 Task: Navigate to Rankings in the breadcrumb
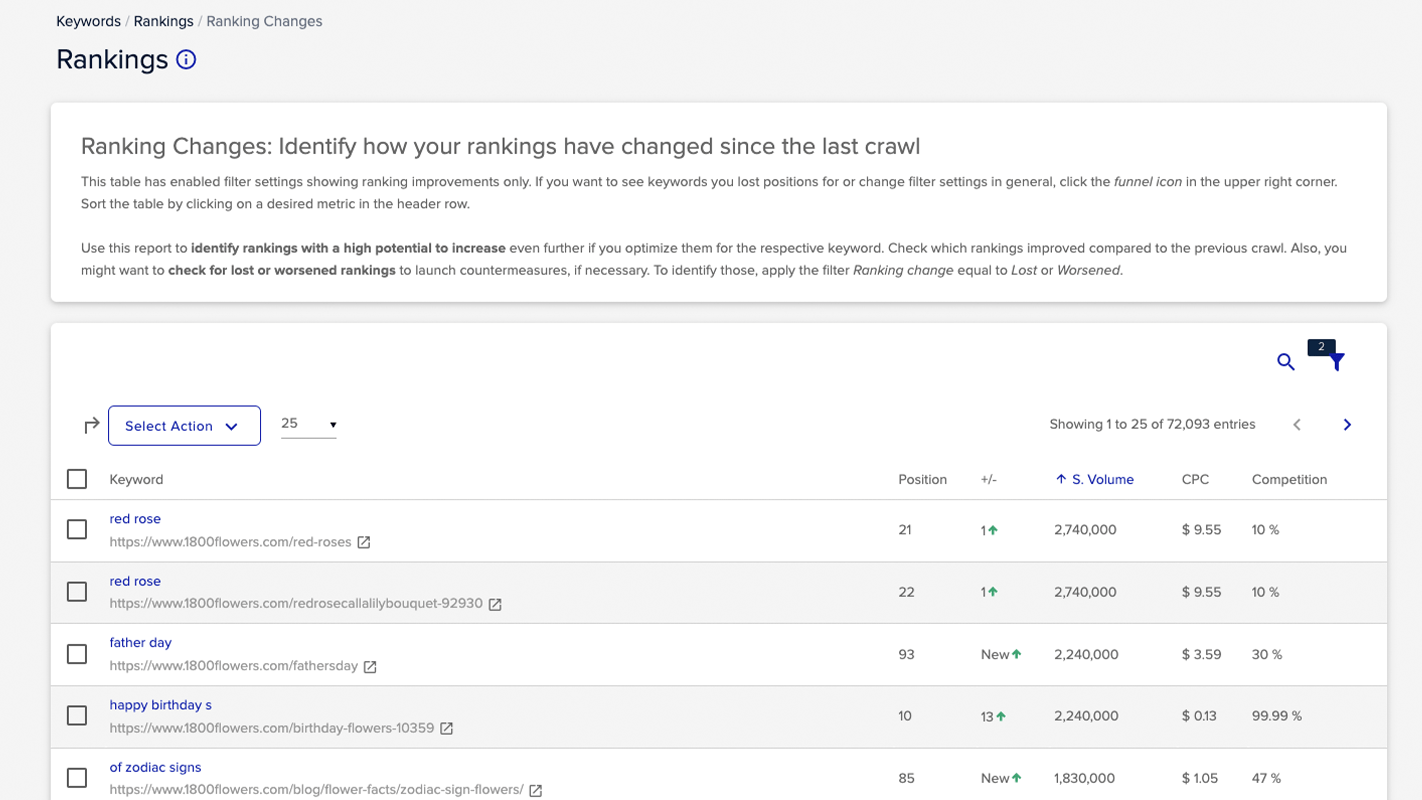(x=163, y=20)
